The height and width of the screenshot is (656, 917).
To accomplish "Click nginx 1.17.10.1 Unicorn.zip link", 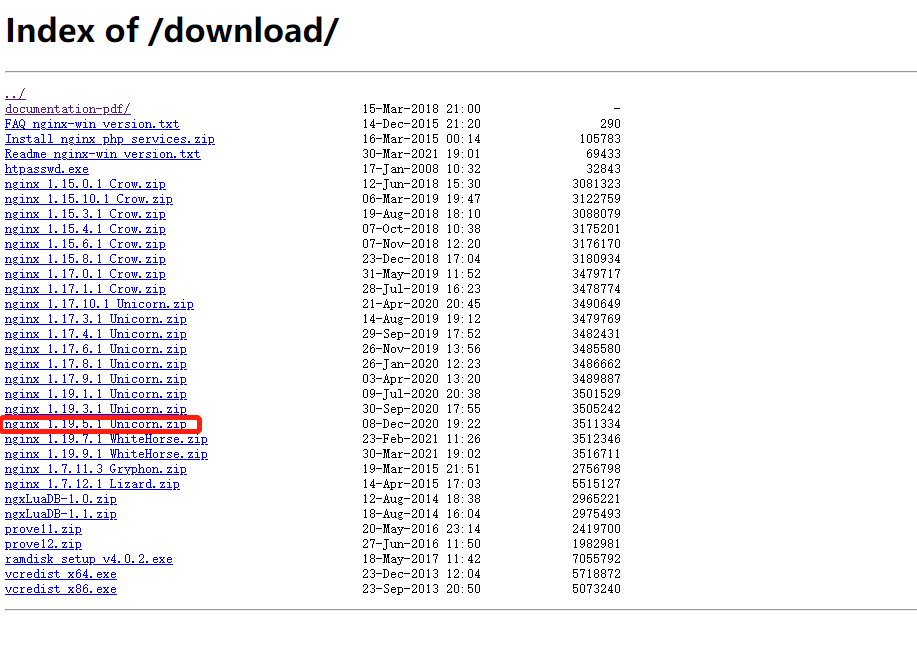I will pos(96,304).
